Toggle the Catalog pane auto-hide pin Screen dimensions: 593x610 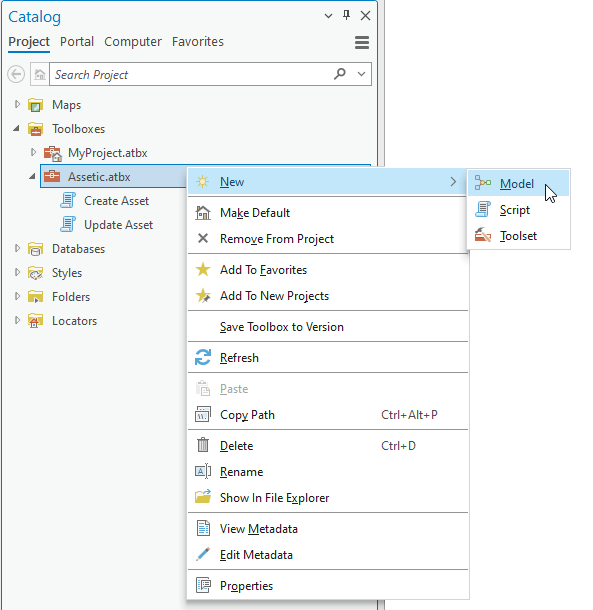[x=346, y=16]
